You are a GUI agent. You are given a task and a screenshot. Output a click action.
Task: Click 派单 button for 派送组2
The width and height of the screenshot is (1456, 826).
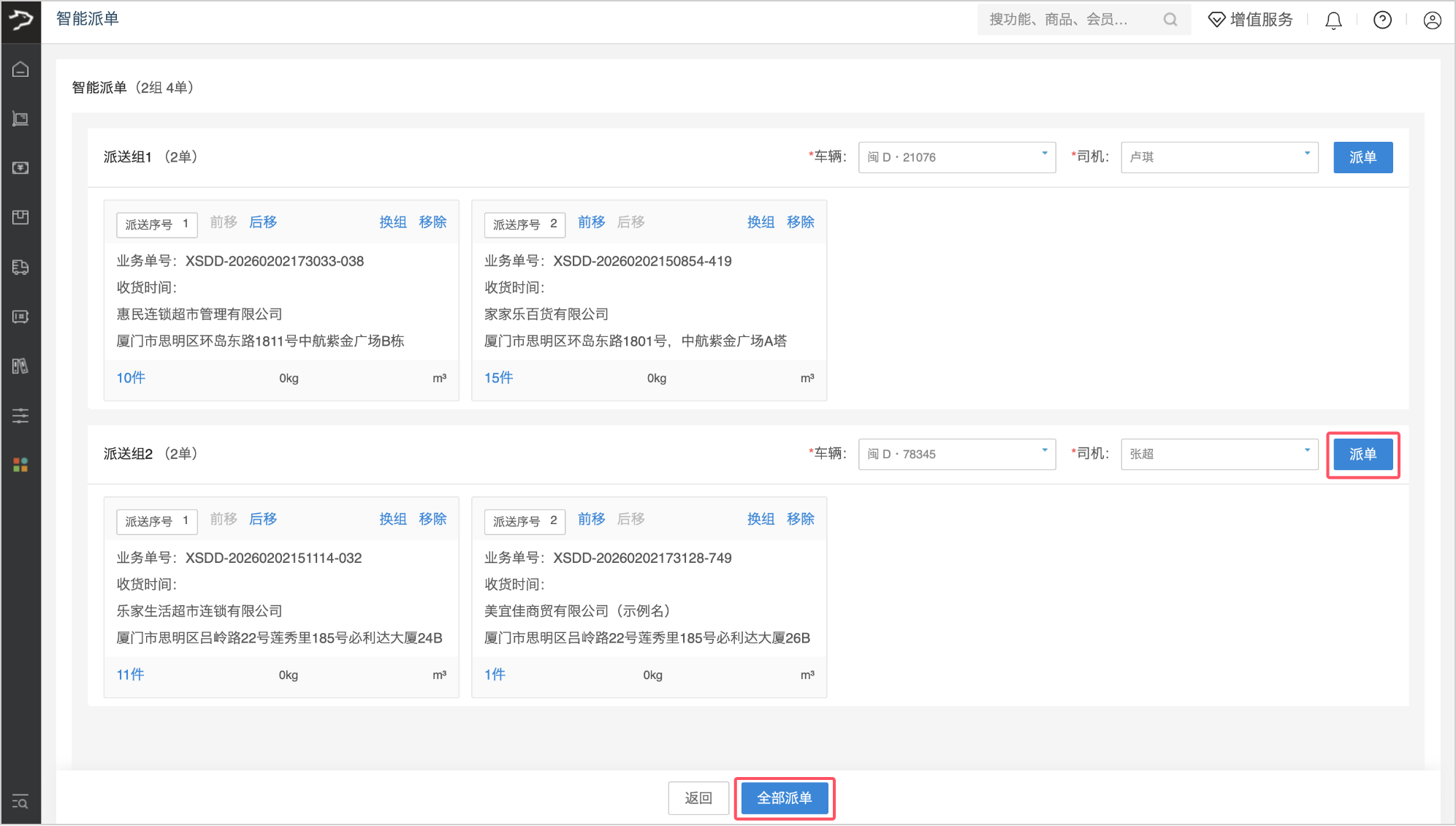pos(1362,454)
